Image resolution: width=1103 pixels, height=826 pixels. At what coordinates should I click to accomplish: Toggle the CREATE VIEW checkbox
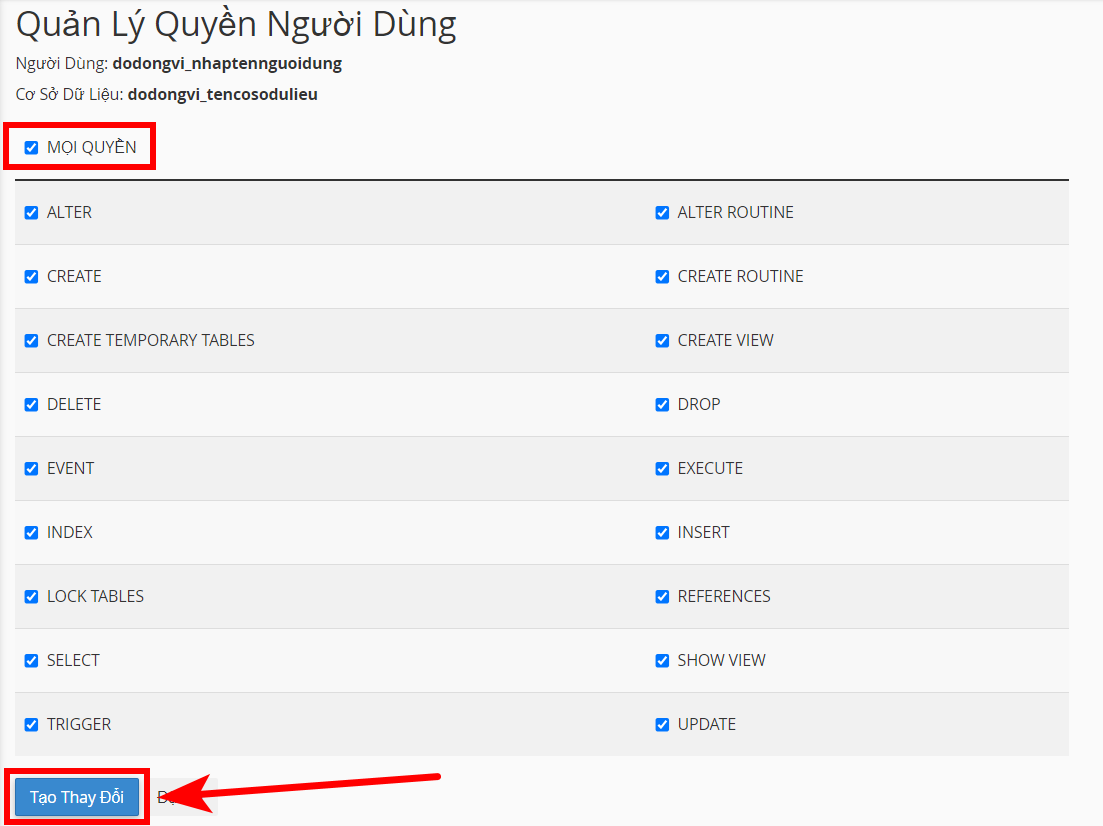(662, 340)
